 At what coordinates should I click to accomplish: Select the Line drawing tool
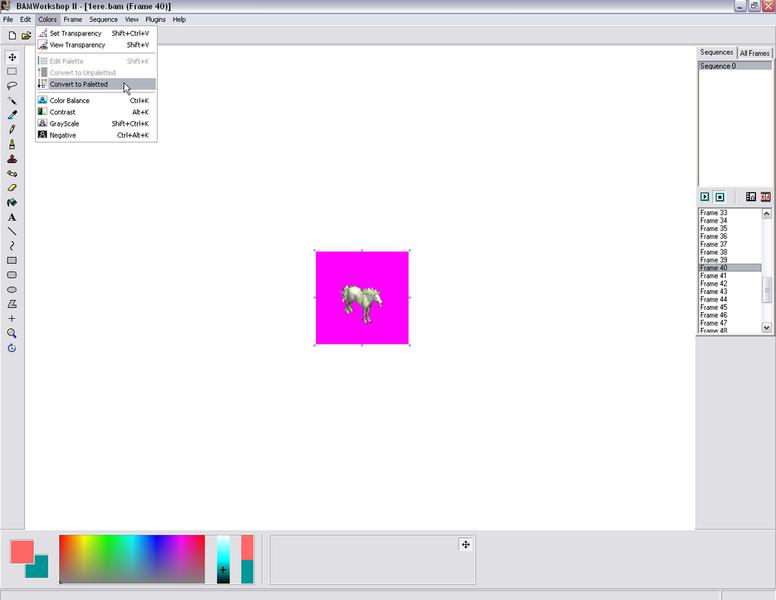coord(12,231)
